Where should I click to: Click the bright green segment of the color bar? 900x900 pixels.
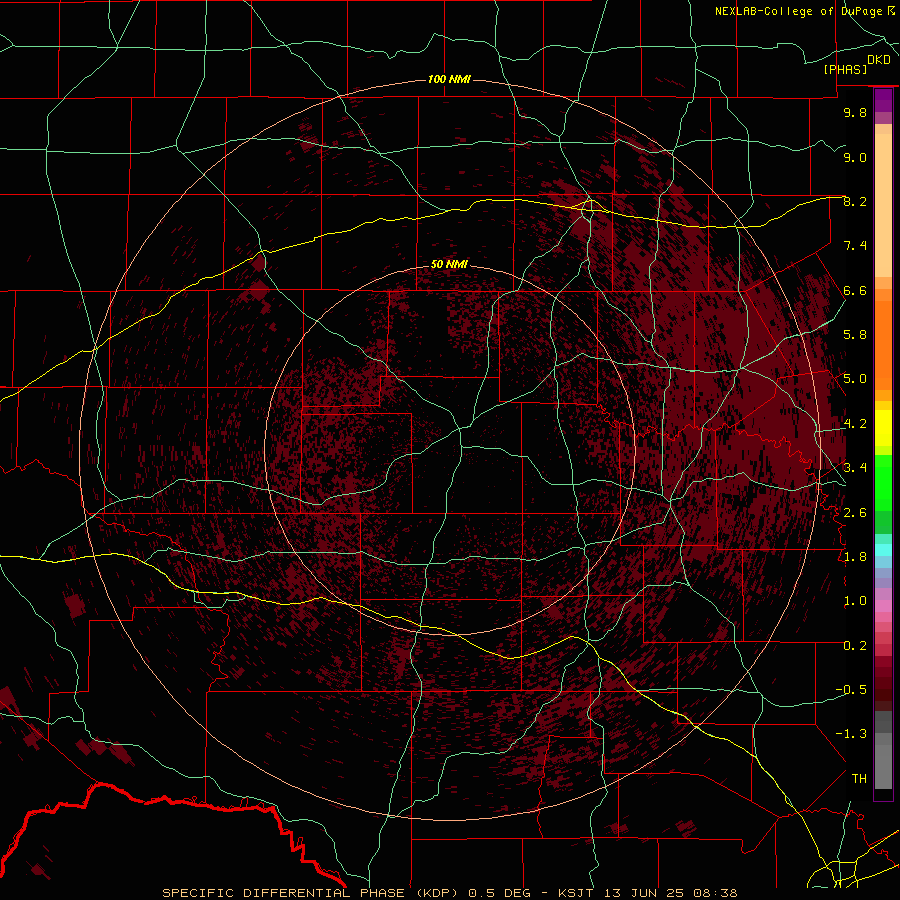click(x=883, y=484)
